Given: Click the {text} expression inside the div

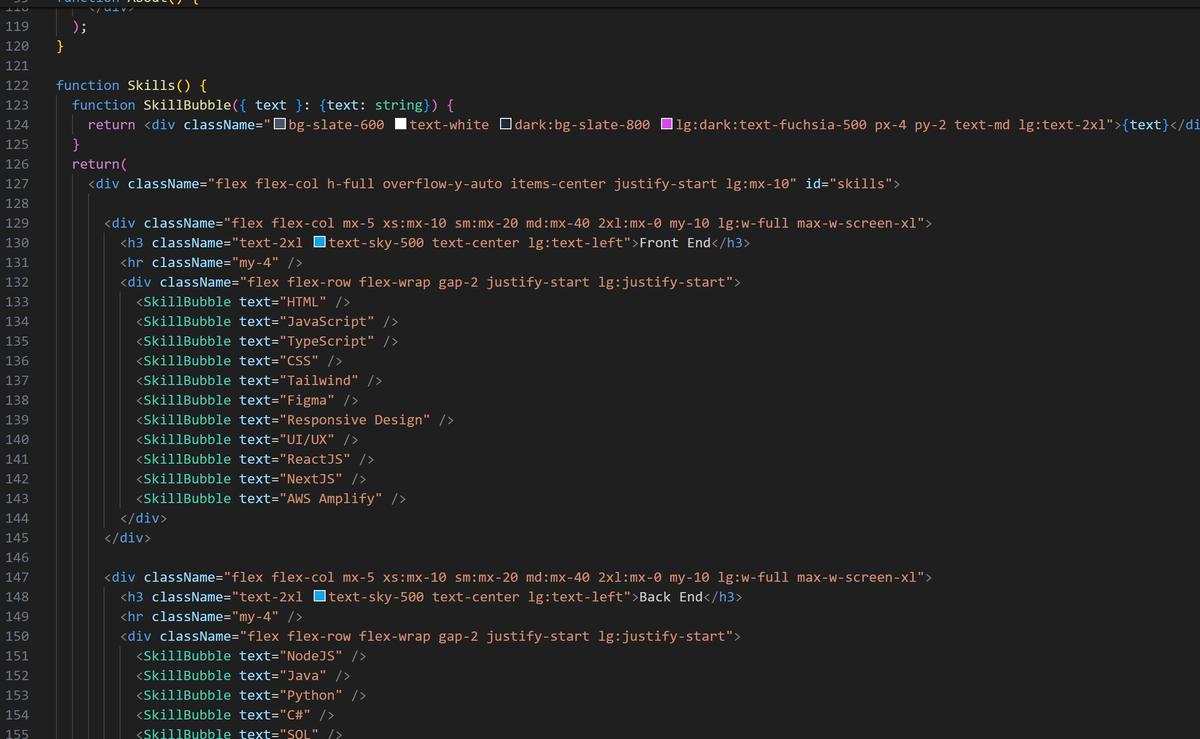Looking at the screenshot, I should 1146,125.
